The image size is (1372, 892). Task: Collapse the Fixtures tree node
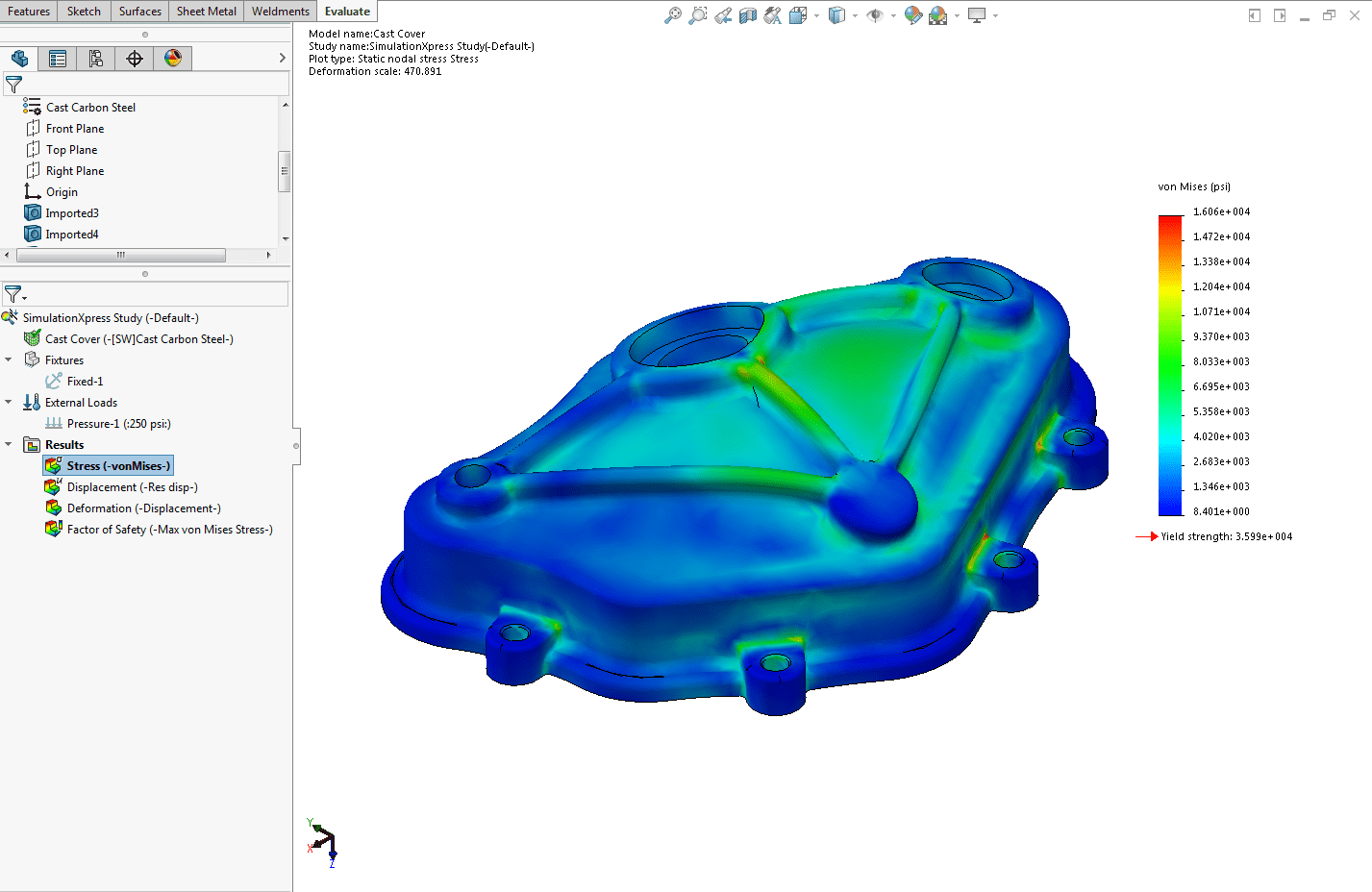pos(9,360)
